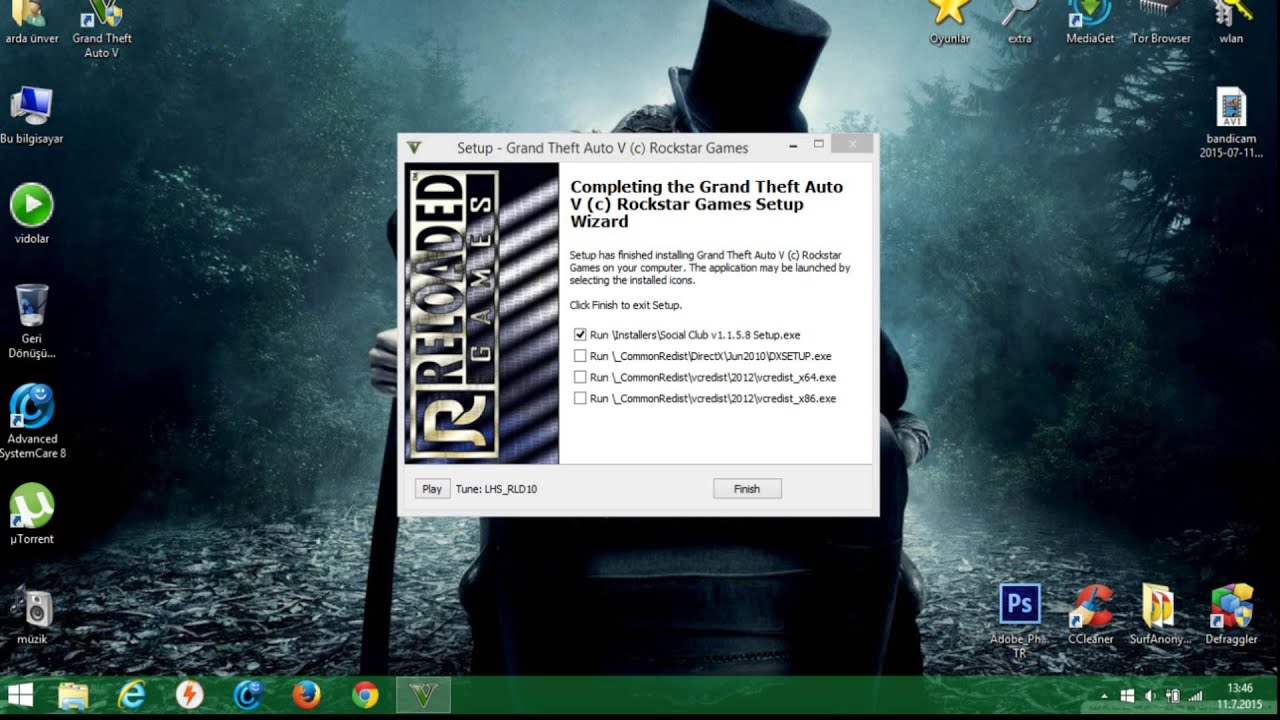Enable the Run vcredist_x86.exe checkbox

[x=580, y=398]
